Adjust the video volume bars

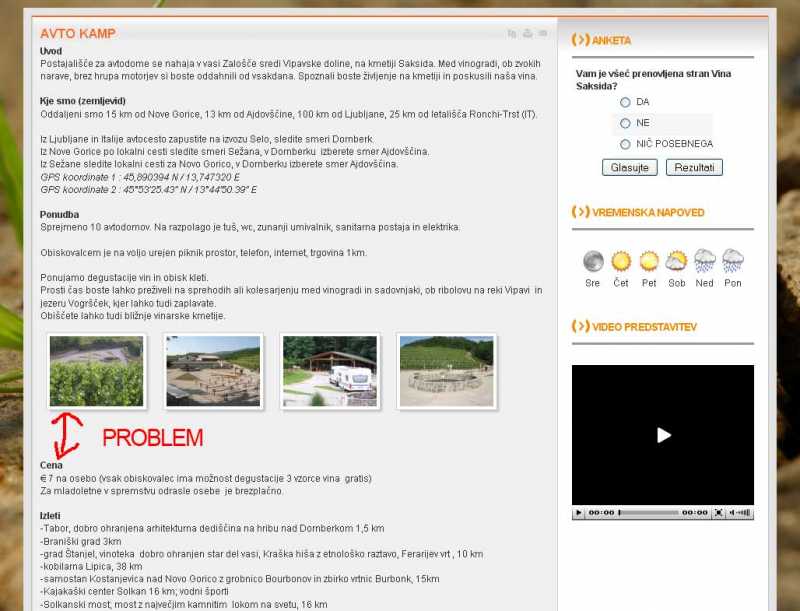pos(744,513)
